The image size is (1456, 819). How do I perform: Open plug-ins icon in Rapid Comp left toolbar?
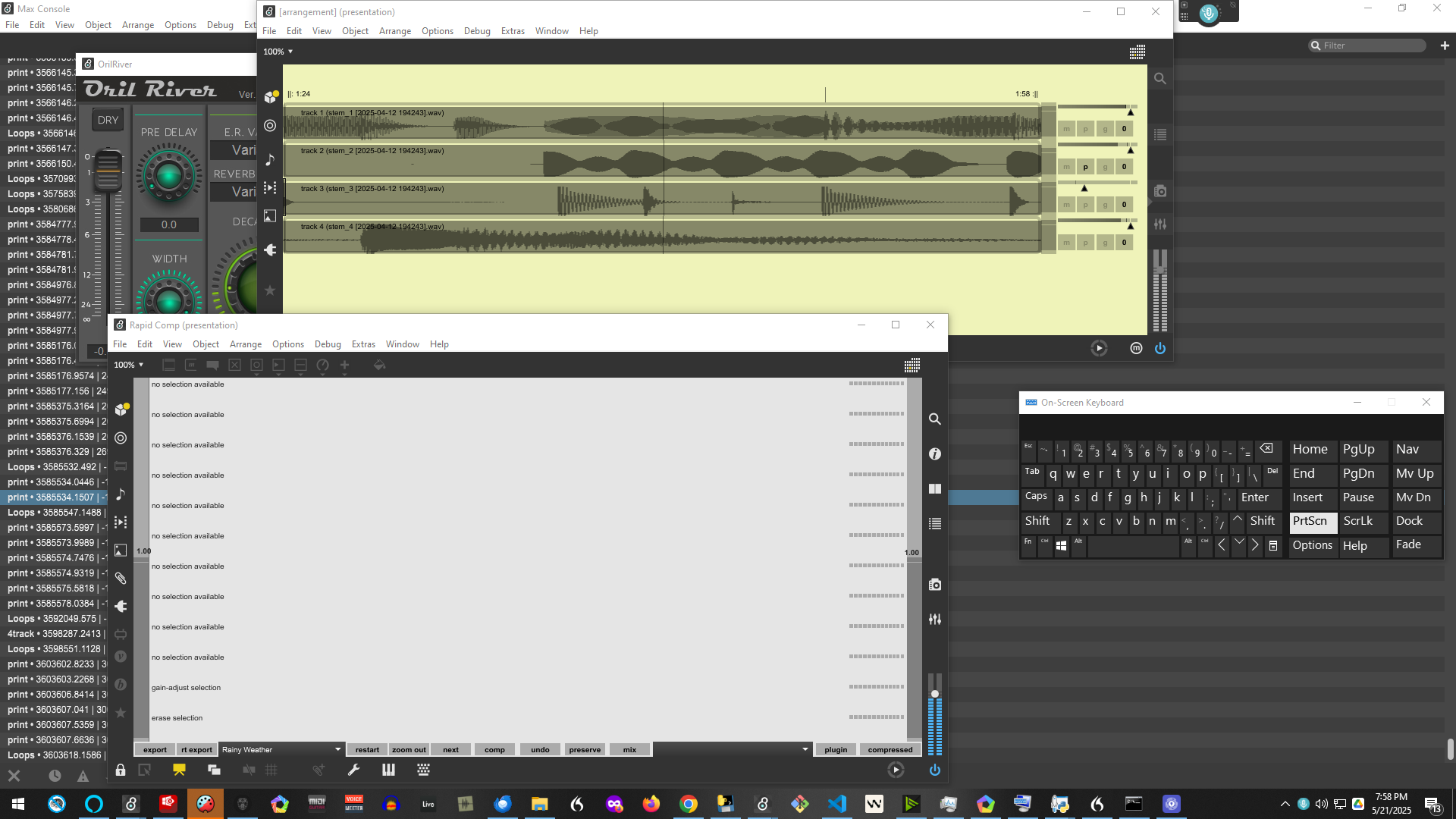121,607
